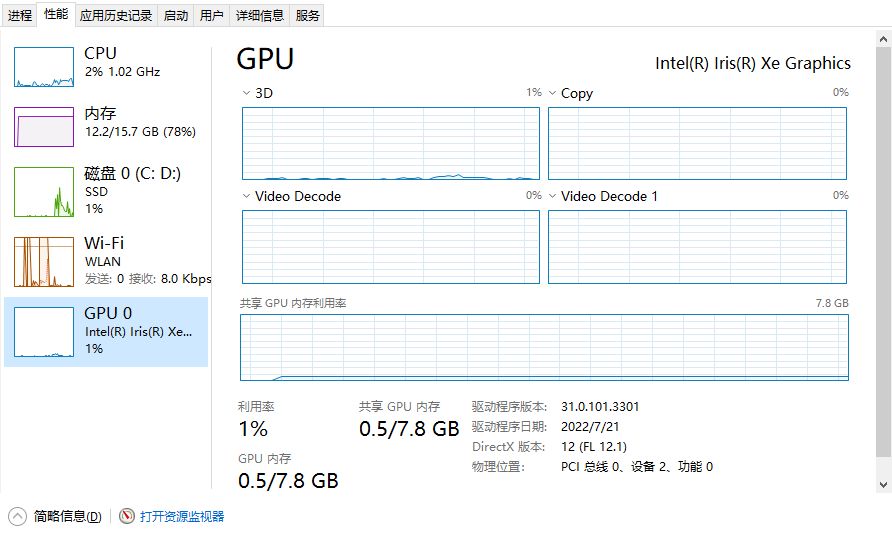The width and height of the screenshot is (892, 541).
Task: Open the 详细信息 tab
Action: [259, 15]
